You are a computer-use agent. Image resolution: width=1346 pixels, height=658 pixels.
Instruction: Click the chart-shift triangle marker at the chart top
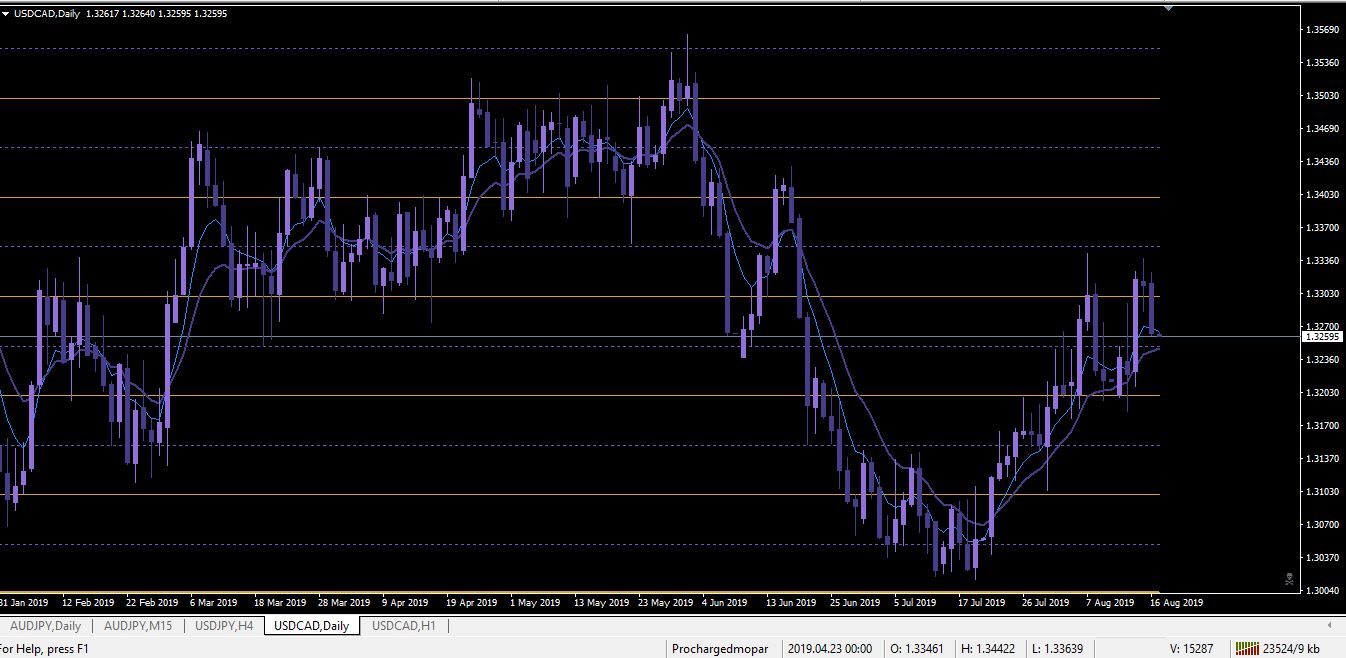1169,7
